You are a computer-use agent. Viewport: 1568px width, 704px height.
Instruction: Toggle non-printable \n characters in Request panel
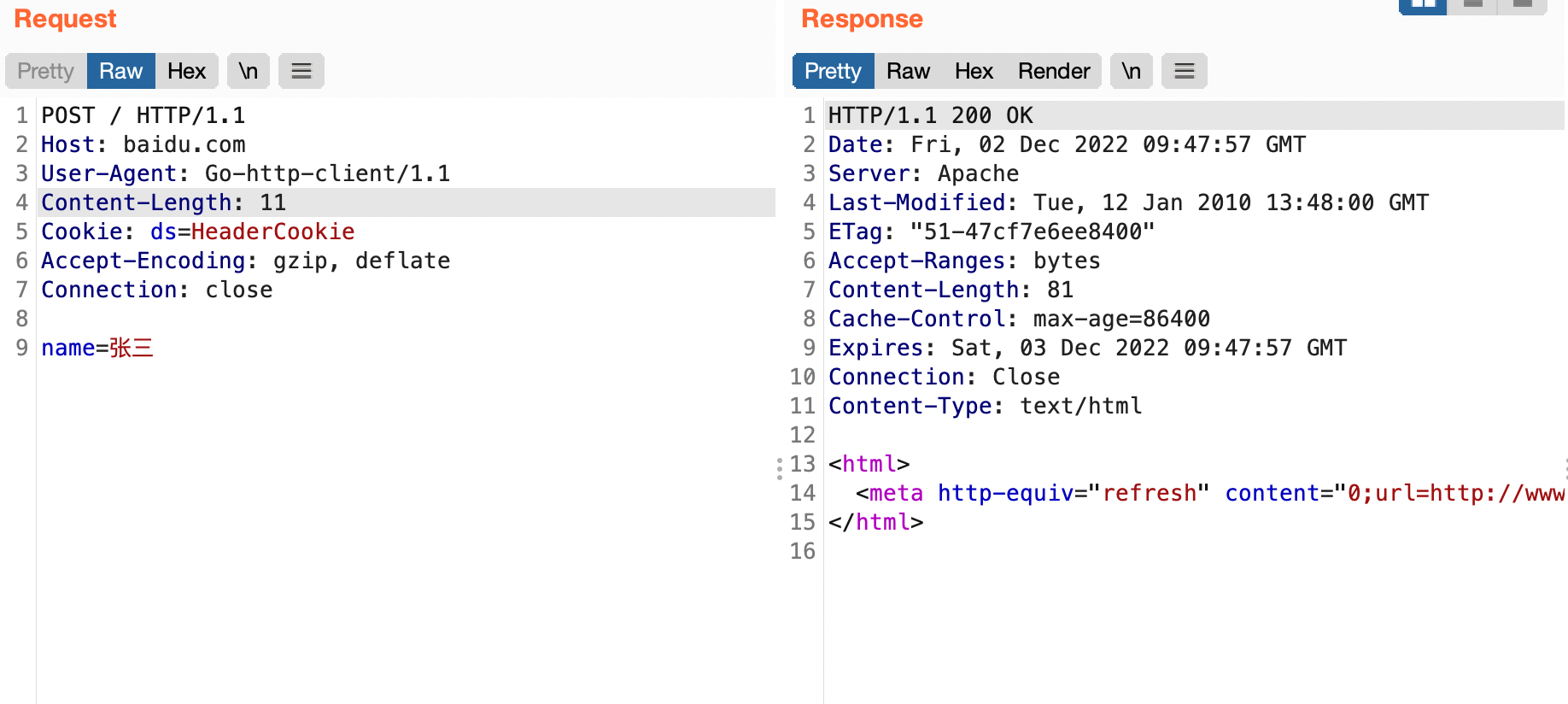coord(249,71)
